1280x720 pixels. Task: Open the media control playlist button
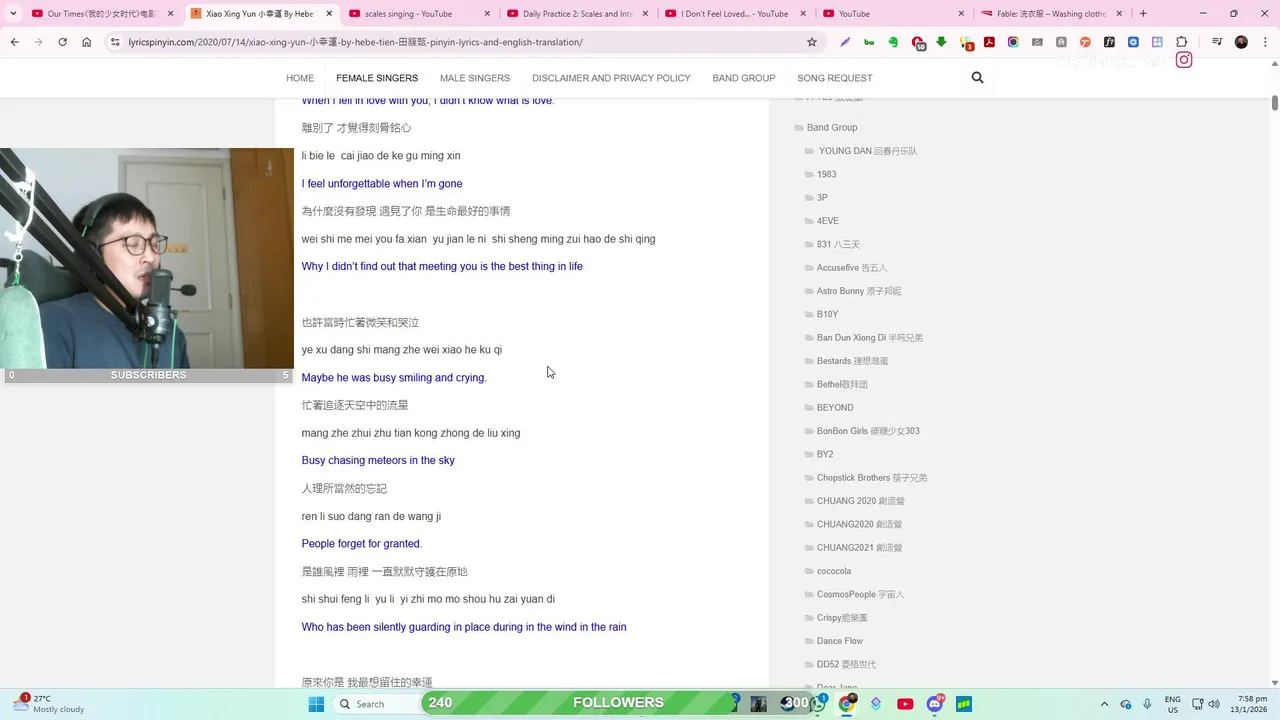click(x=1217, y=42)
